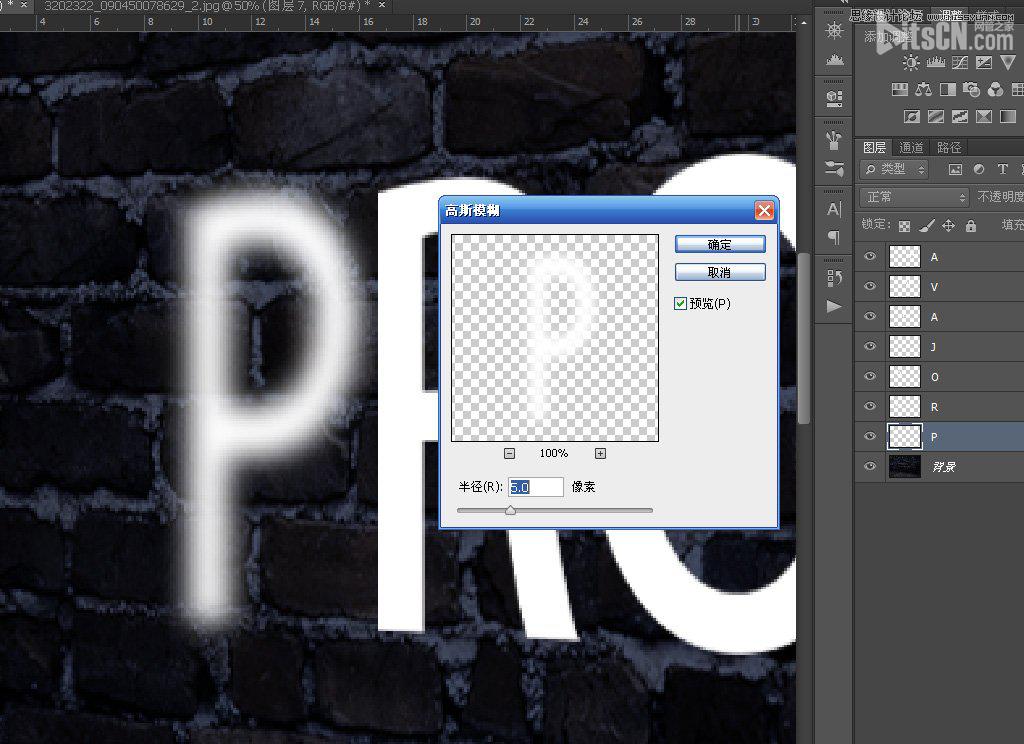Screen dimensions: 1024x744
Task: Enable the lock transparent pixels option
Action: click(904, 226)
